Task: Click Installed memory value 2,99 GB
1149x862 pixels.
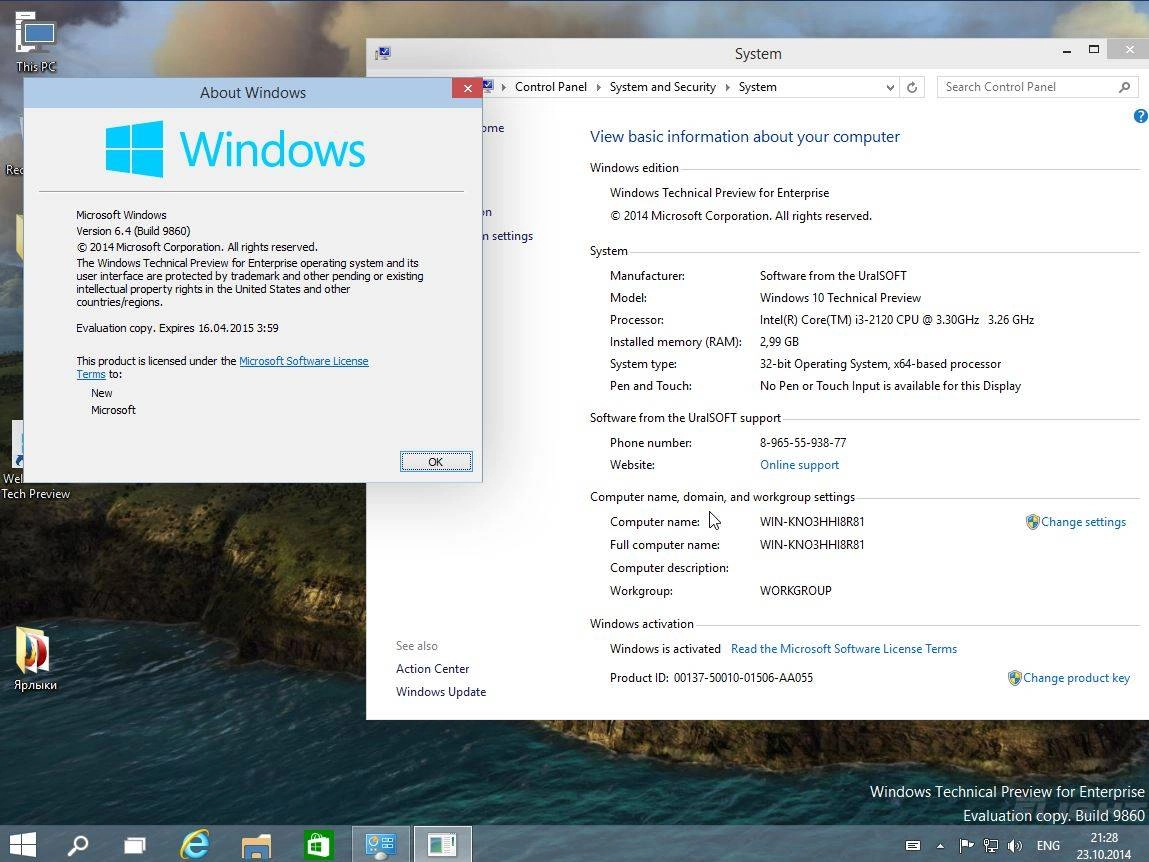Action: [x=779, y=342]
